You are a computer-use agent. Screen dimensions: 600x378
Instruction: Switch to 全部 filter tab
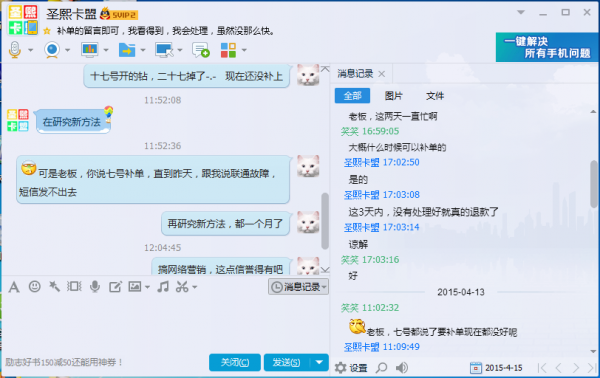(352, 96)
